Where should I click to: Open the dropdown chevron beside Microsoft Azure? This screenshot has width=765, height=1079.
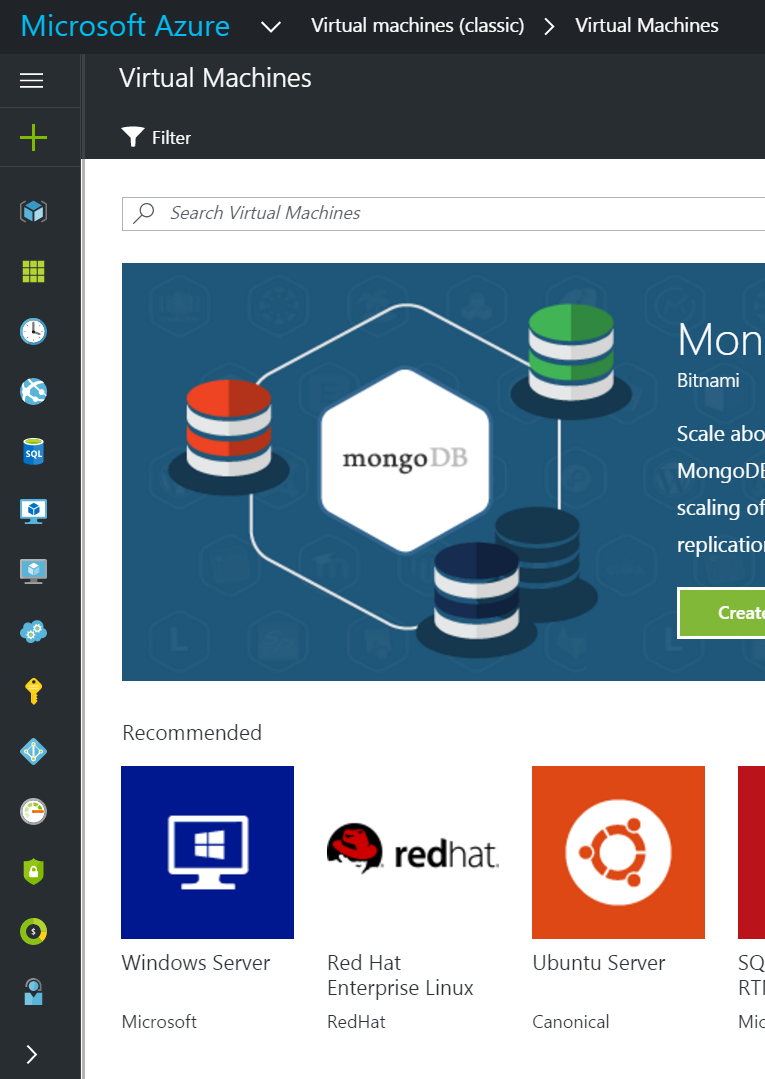(x=271, y=27)
